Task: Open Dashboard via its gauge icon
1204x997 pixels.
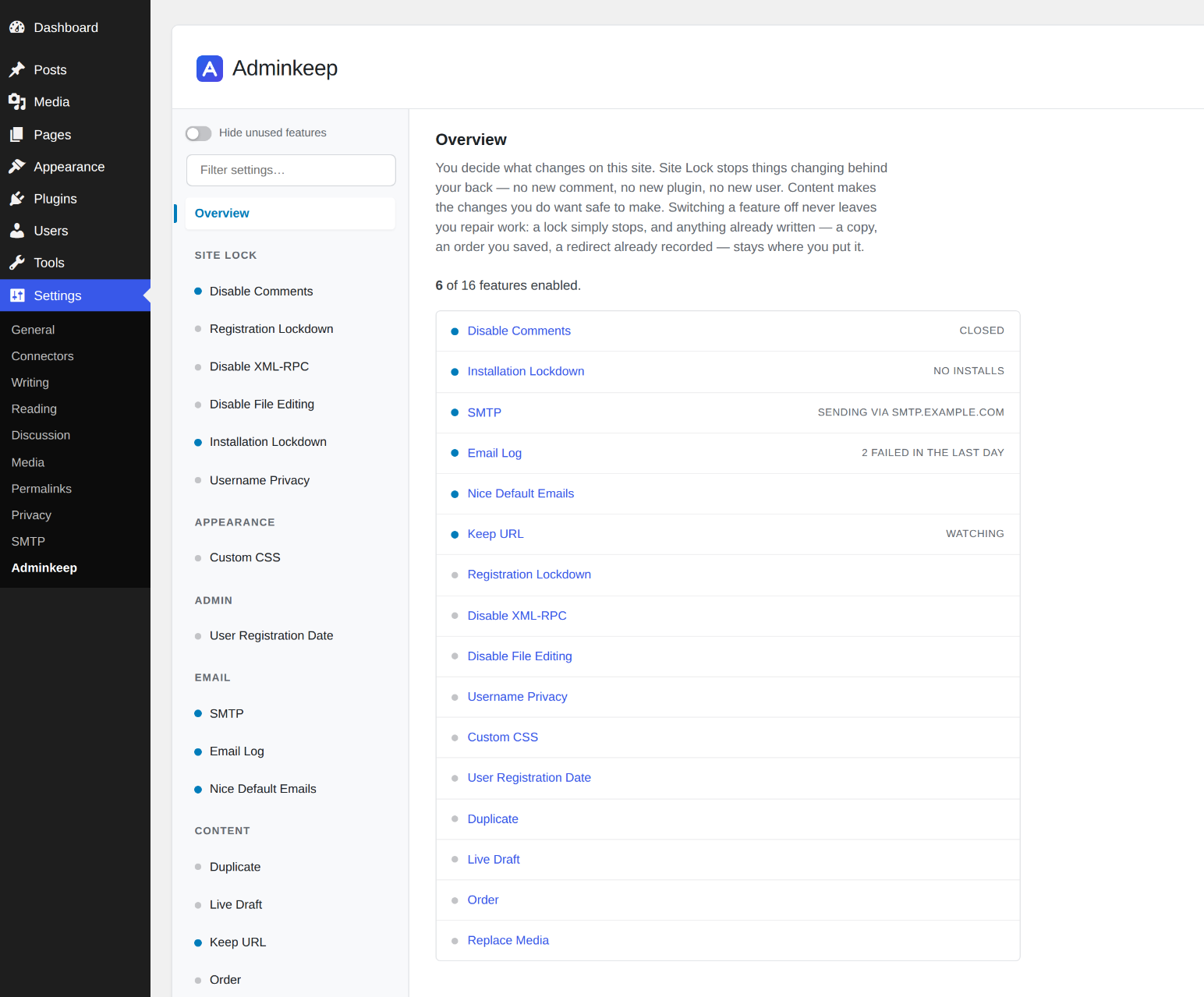Action: point(17,27)
